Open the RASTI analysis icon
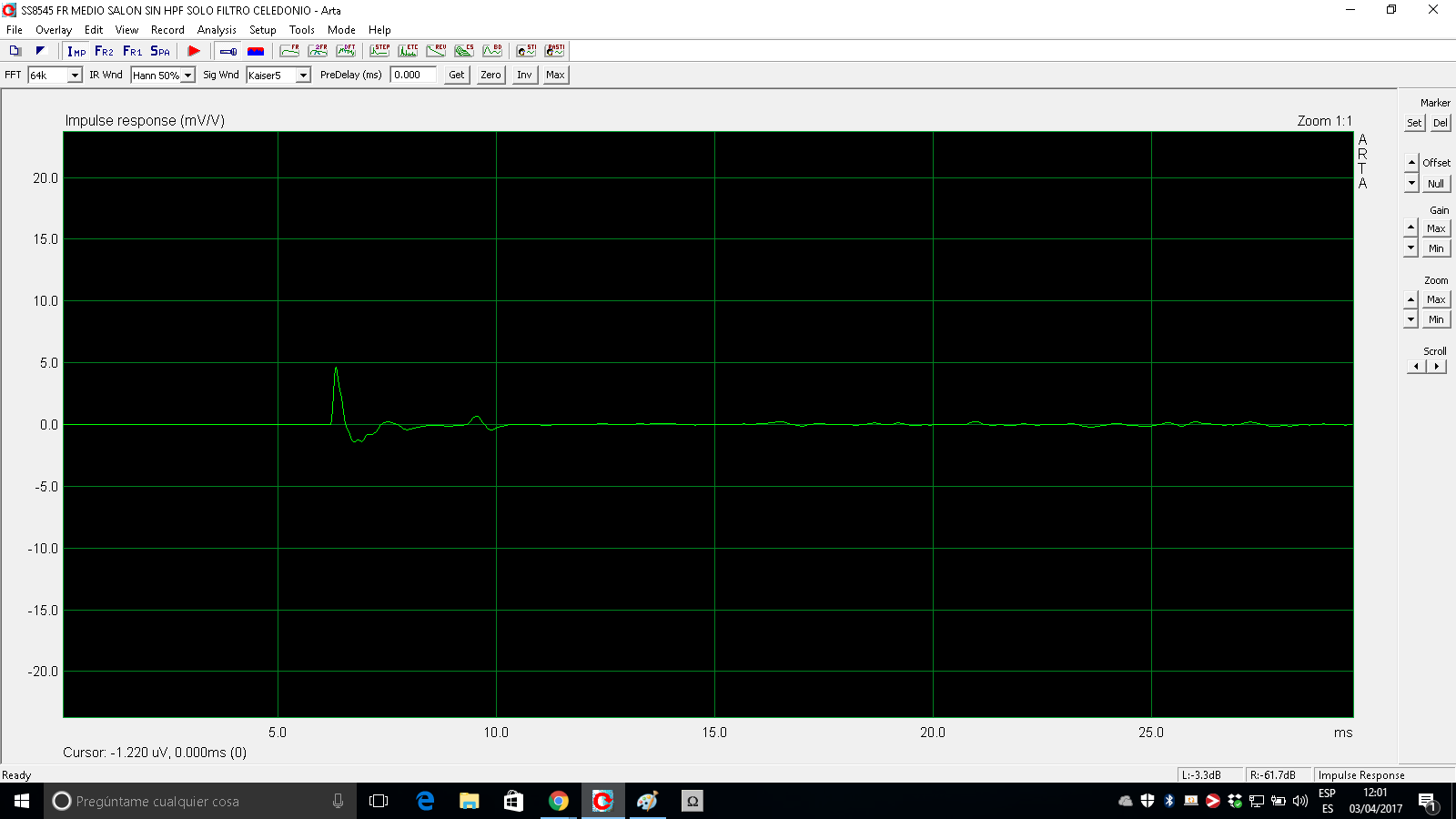This screenshot has height=819, width=1456. [554, 51]
